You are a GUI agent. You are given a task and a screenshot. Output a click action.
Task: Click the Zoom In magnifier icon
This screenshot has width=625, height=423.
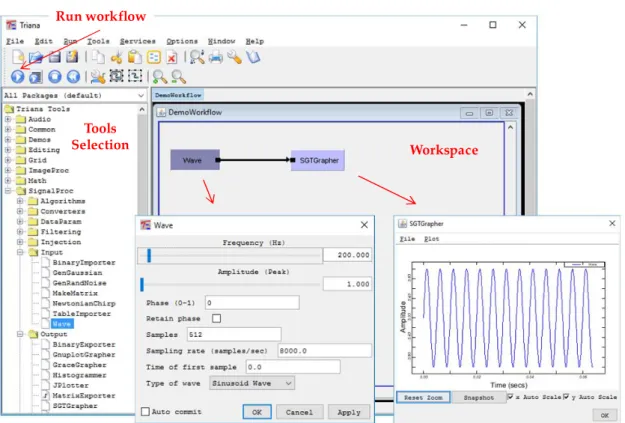pos(160,77)
